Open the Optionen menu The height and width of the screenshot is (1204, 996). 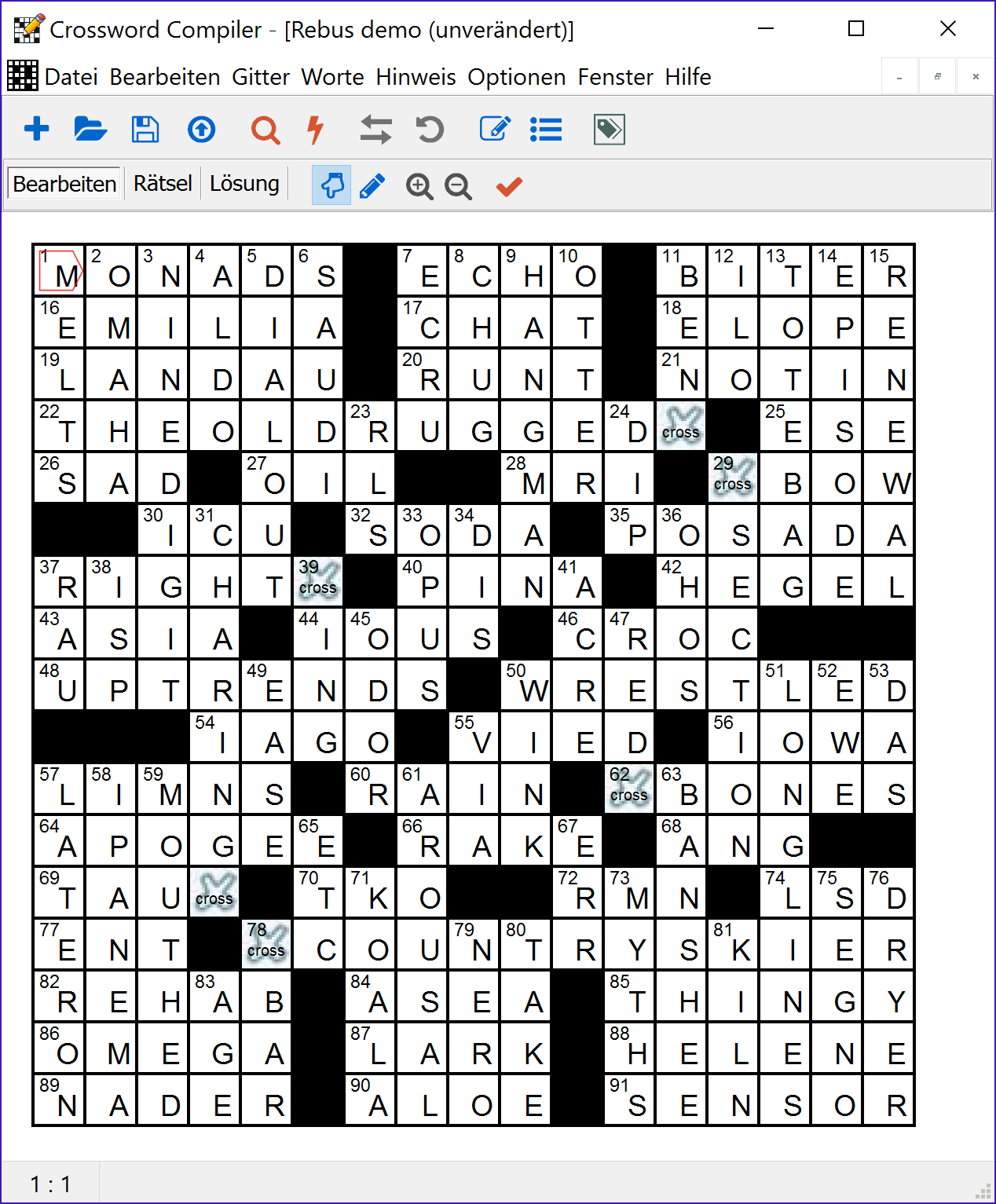pyautogui.click(x=516, y=77)
